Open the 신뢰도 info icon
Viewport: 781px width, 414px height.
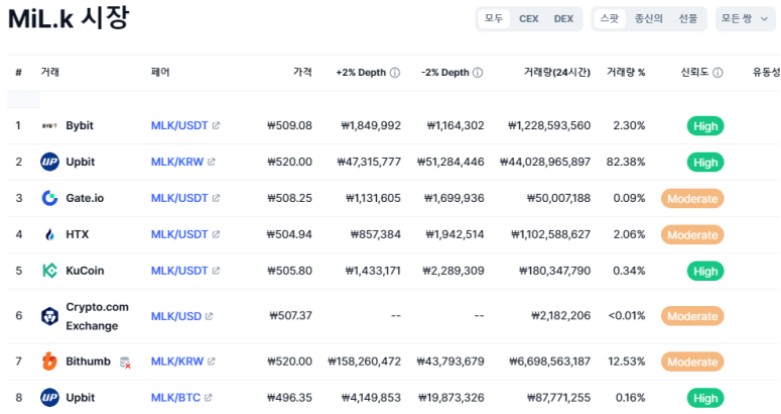718,73
